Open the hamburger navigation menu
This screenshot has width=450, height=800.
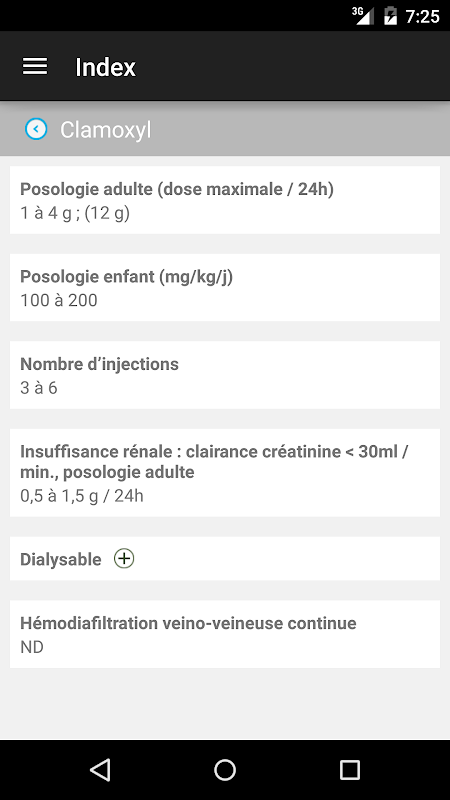(x=35, y=66)
